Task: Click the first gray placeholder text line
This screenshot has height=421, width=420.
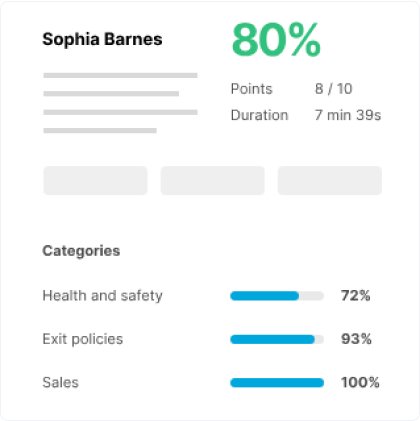Action: (120, 75)
